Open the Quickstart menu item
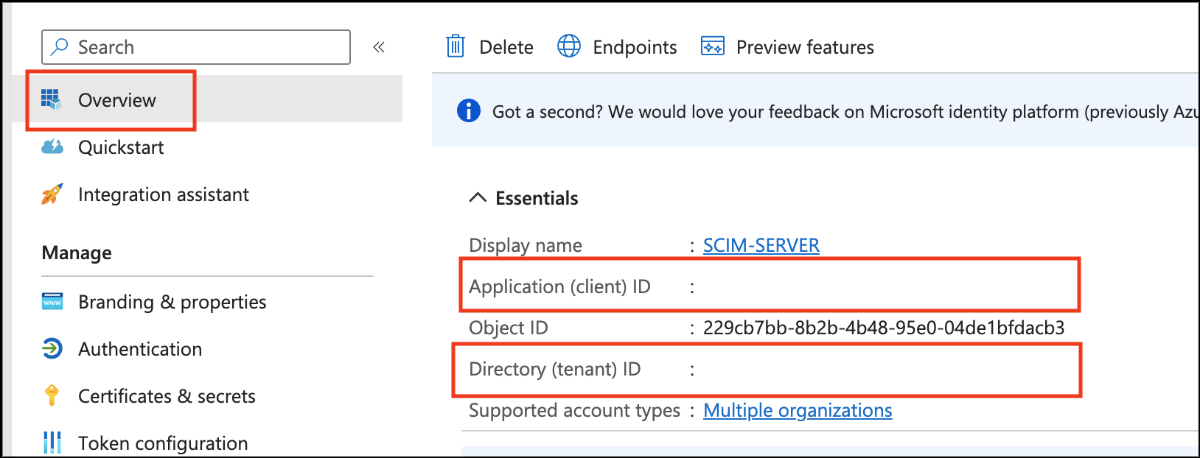Image resolution: width=1200 pixels, height=458 pixels. (x=121, y=148)
